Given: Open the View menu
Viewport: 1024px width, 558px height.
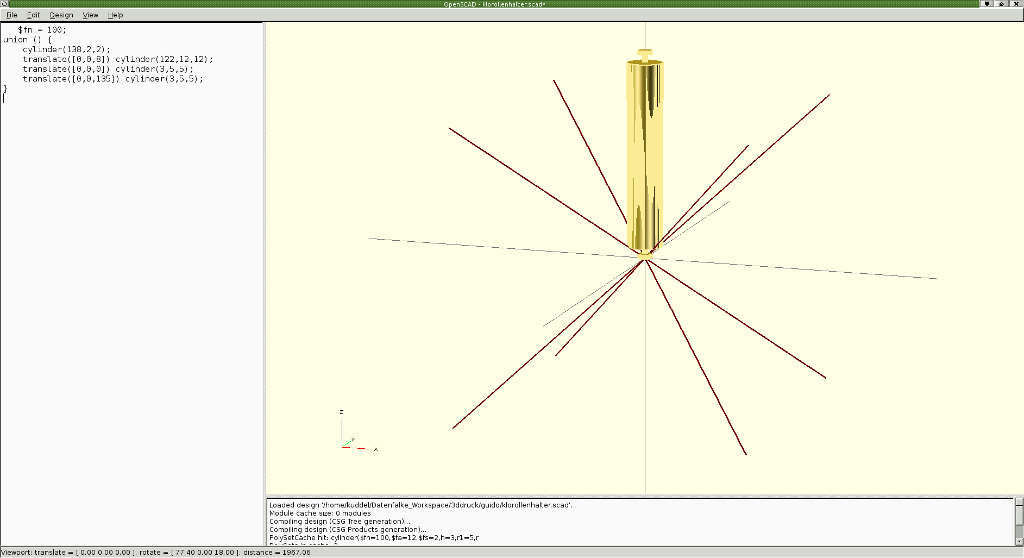Looking at the screenshot, I should [90, 15].
